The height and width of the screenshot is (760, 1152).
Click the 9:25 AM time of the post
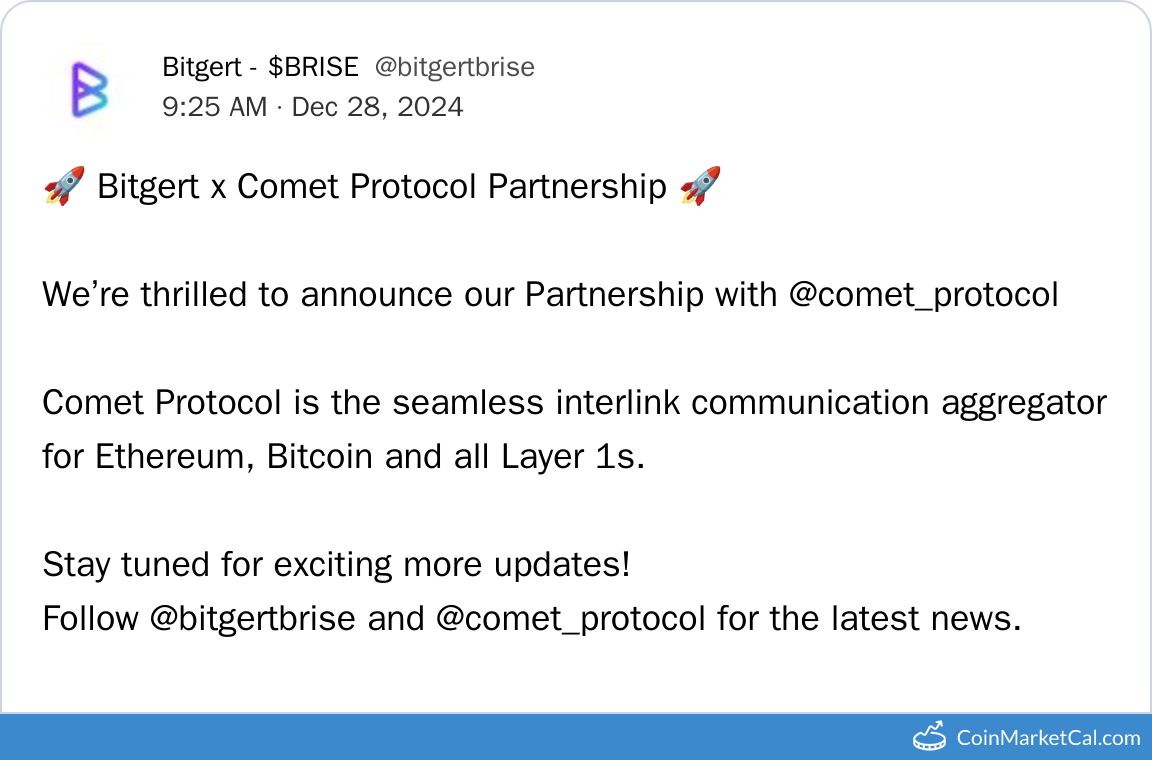(x=214, y=106)
